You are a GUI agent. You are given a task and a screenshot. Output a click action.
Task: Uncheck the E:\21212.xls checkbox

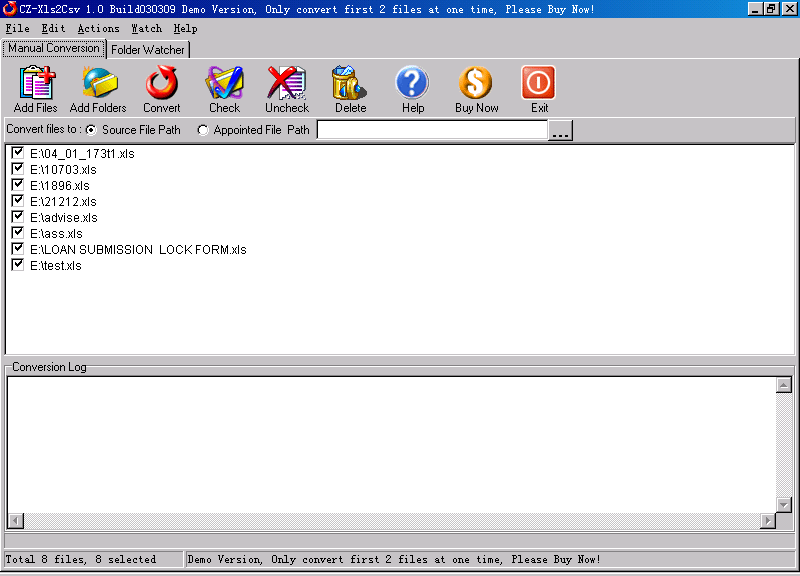pos(18,201)
